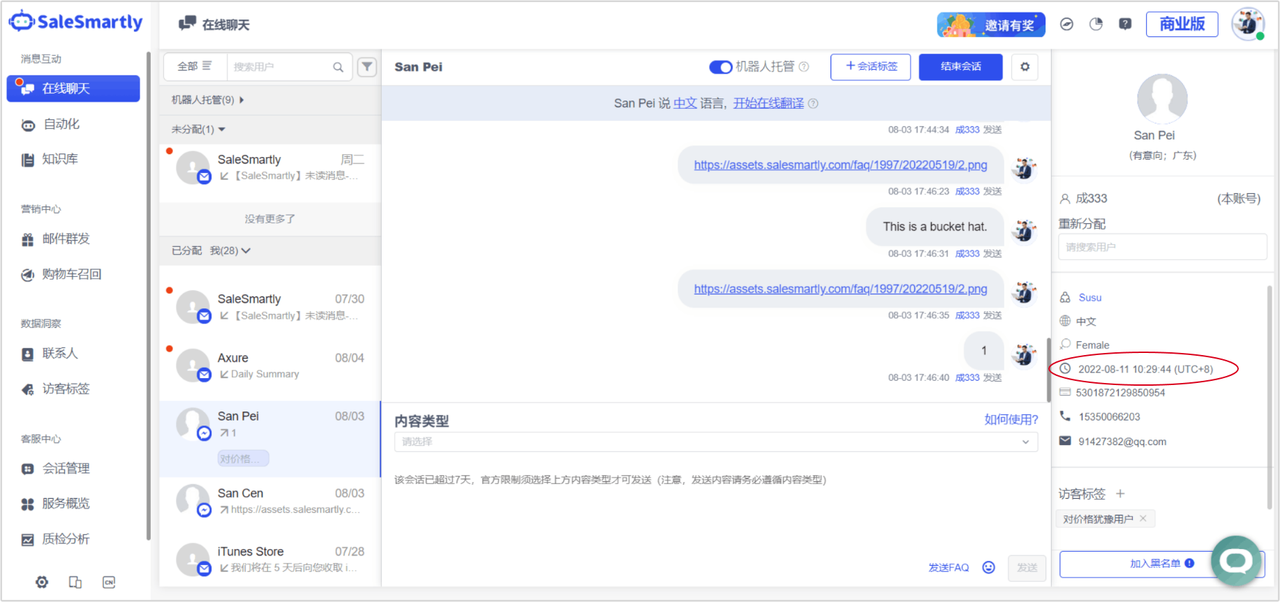
Task: Click the help question mark icon in header
Action: 1125,24
